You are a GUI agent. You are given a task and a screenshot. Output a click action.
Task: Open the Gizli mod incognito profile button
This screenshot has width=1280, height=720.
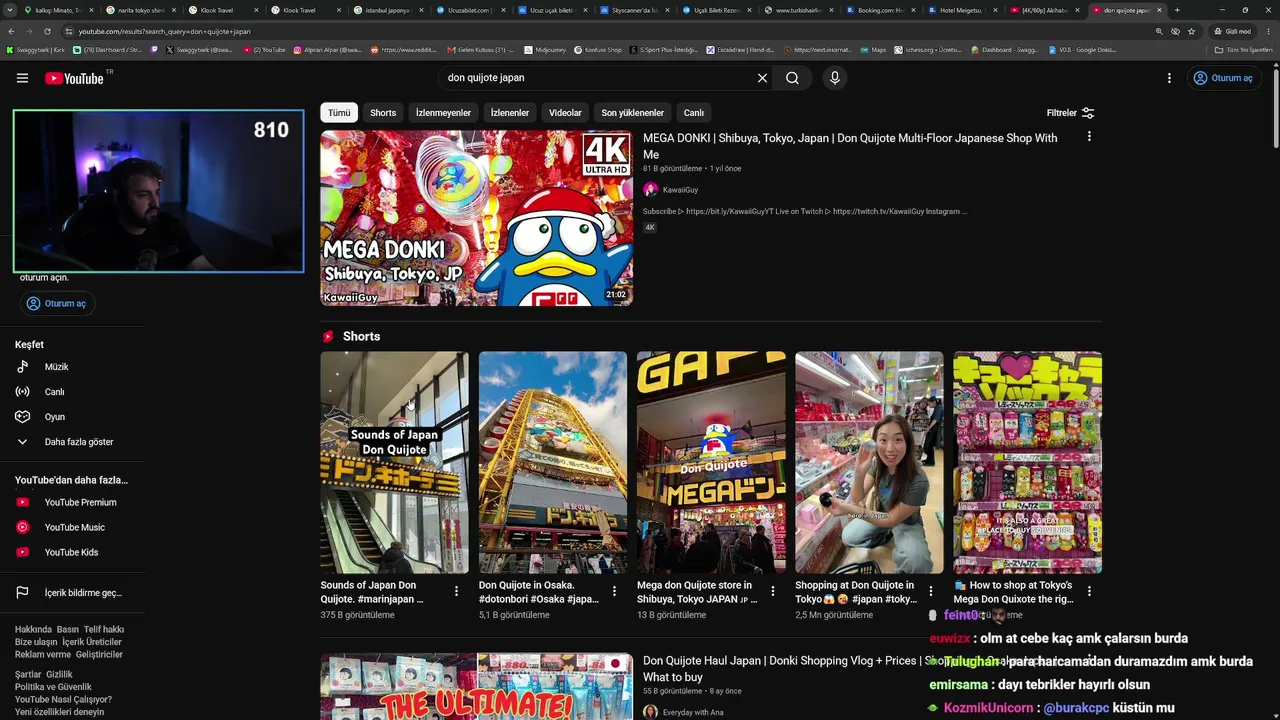(1231, 31)
